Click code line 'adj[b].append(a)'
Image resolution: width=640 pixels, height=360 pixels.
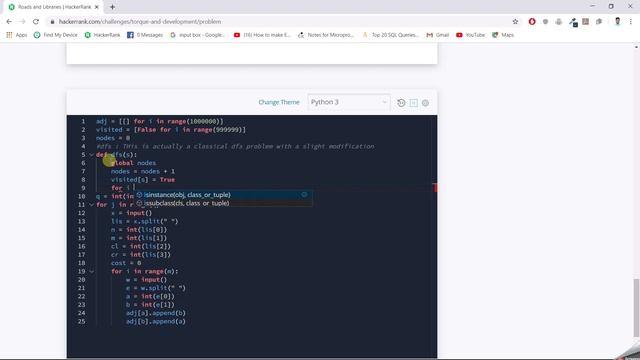pyautogui.click(x=156, y=321)
